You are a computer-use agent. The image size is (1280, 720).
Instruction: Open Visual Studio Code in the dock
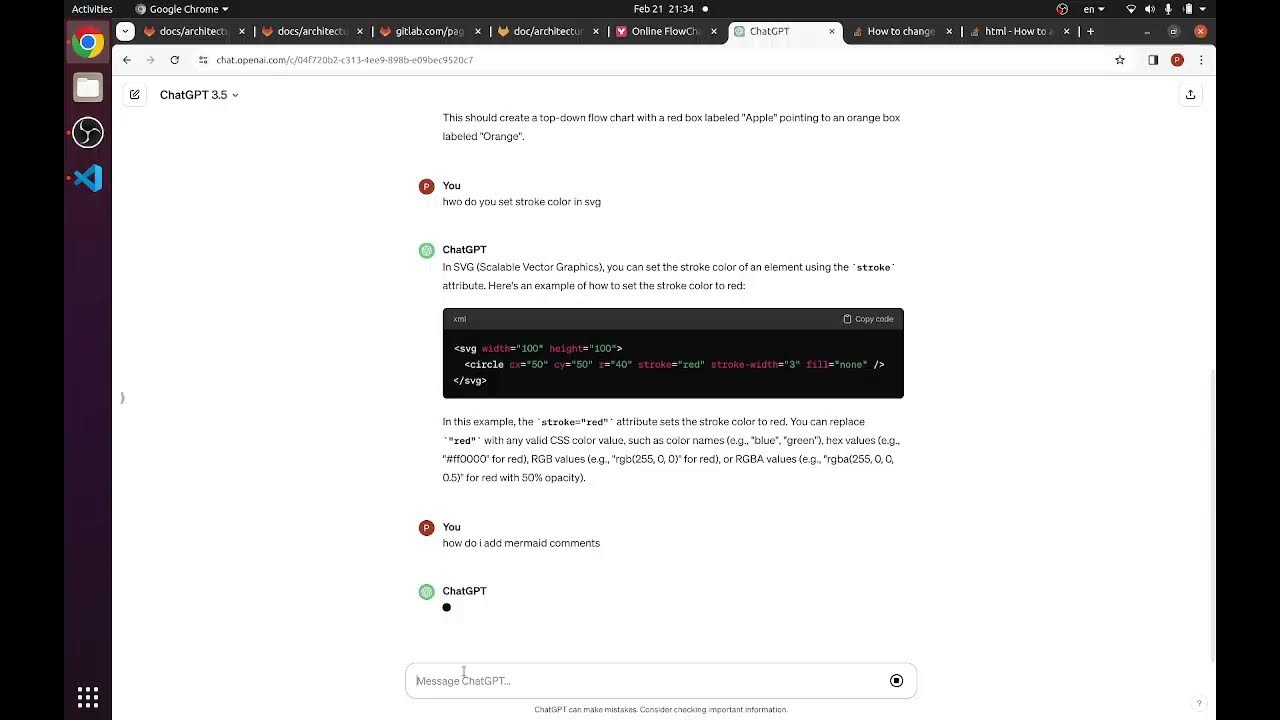click(88, 178)
